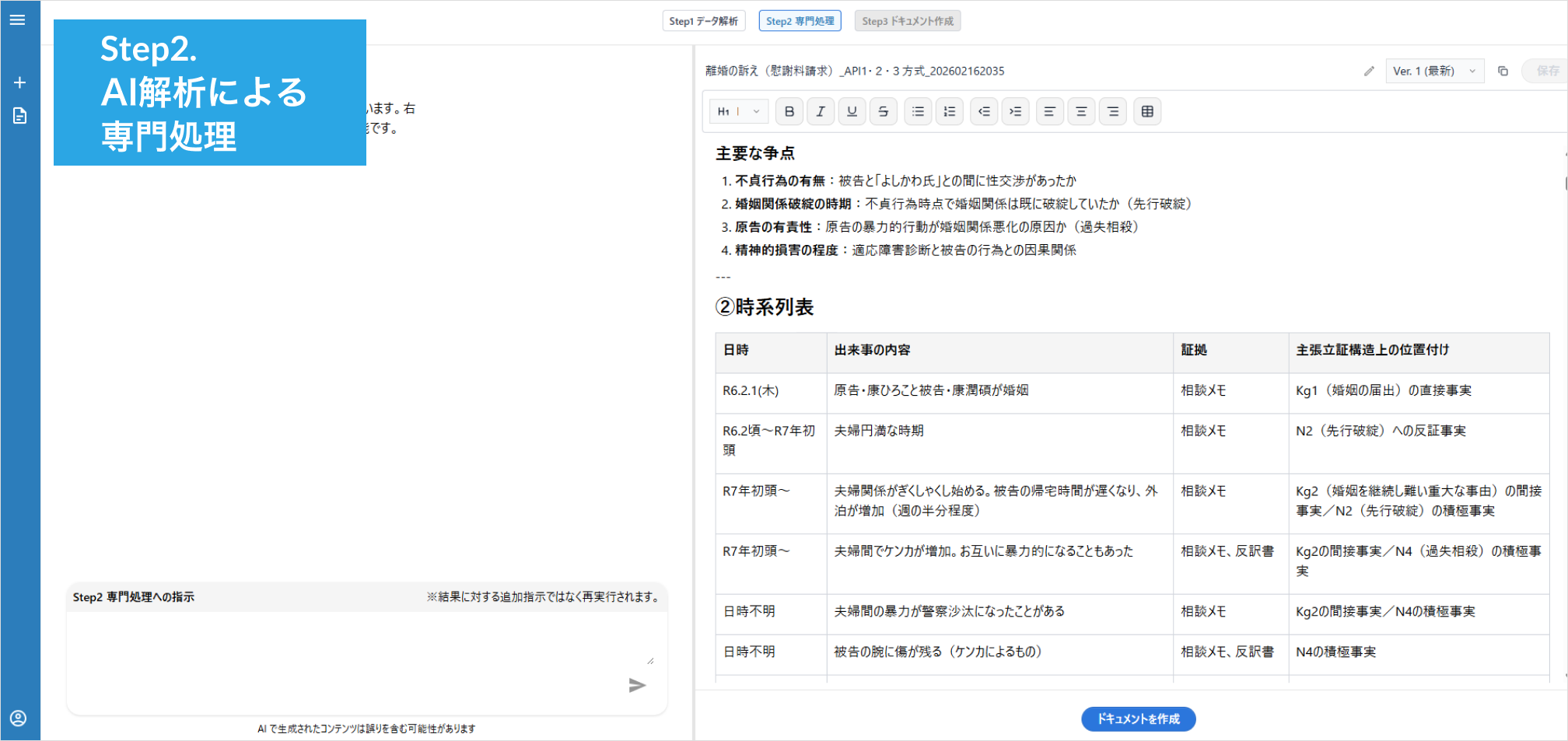This screenshot has height=741, width=1568.
Task: Insert a table using the table icon
Action: (1146, 112)
